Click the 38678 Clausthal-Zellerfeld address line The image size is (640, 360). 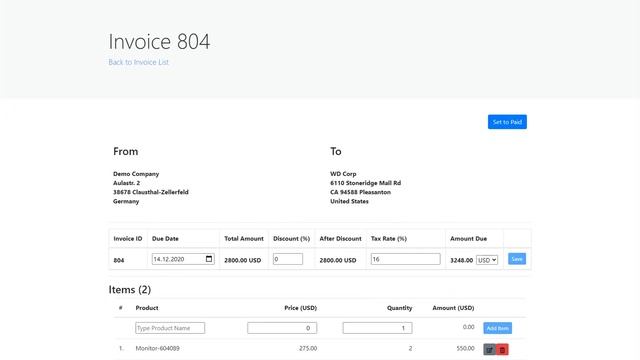[151, 192]
